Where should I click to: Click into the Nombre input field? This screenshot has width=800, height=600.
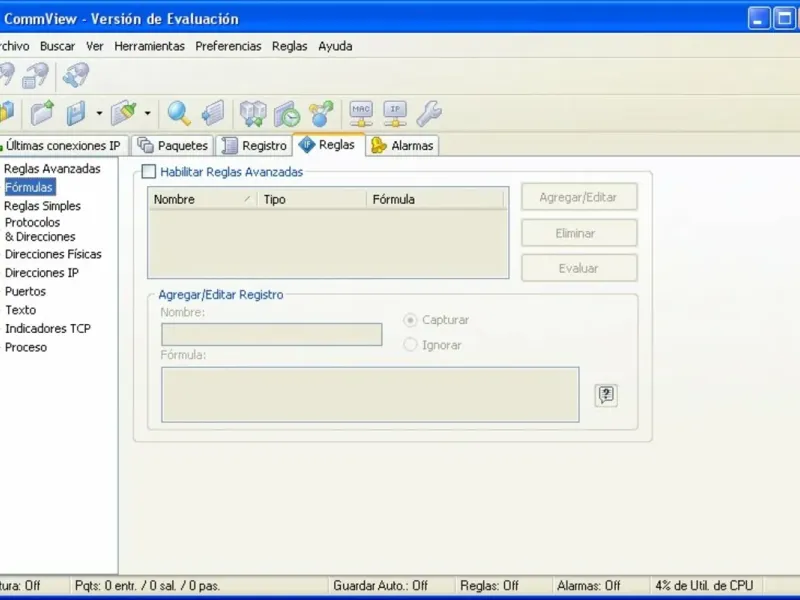tap(271, 334)
